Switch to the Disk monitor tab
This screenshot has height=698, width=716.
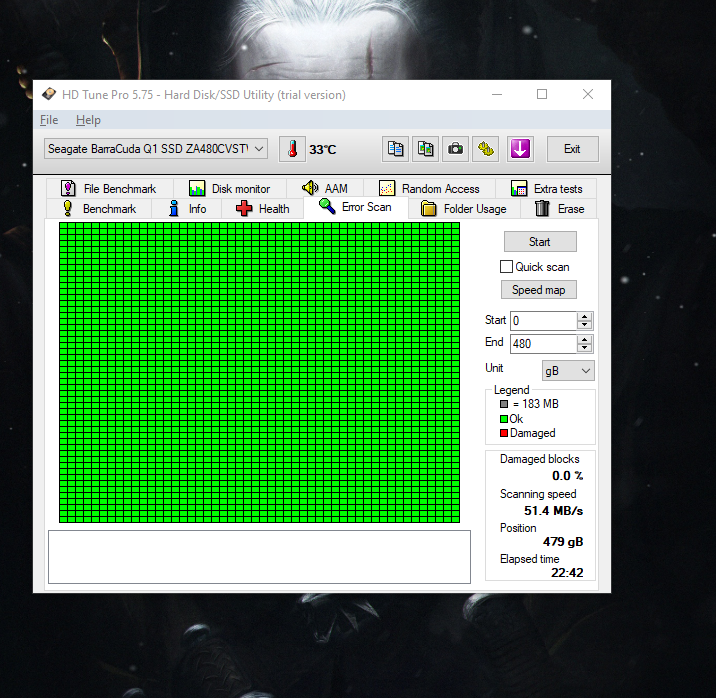230,189
